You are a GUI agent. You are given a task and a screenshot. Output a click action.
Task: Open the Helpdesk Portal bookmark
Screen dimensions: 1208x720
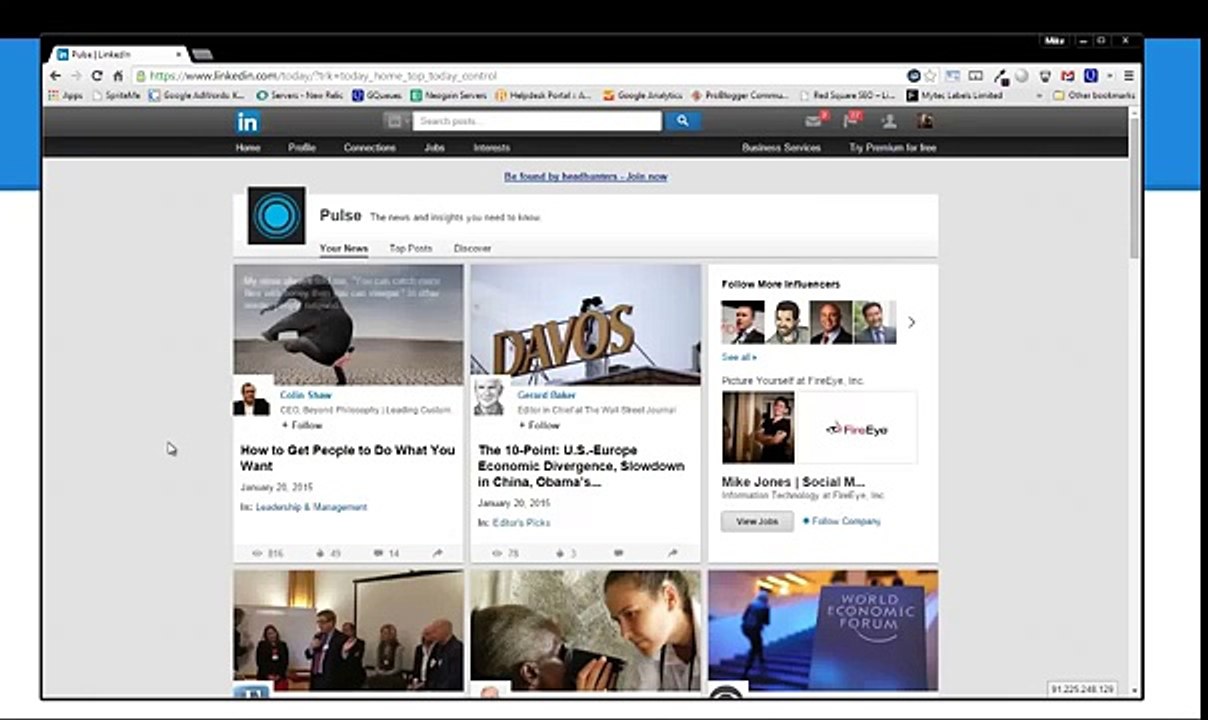click(x=543, y=96)
